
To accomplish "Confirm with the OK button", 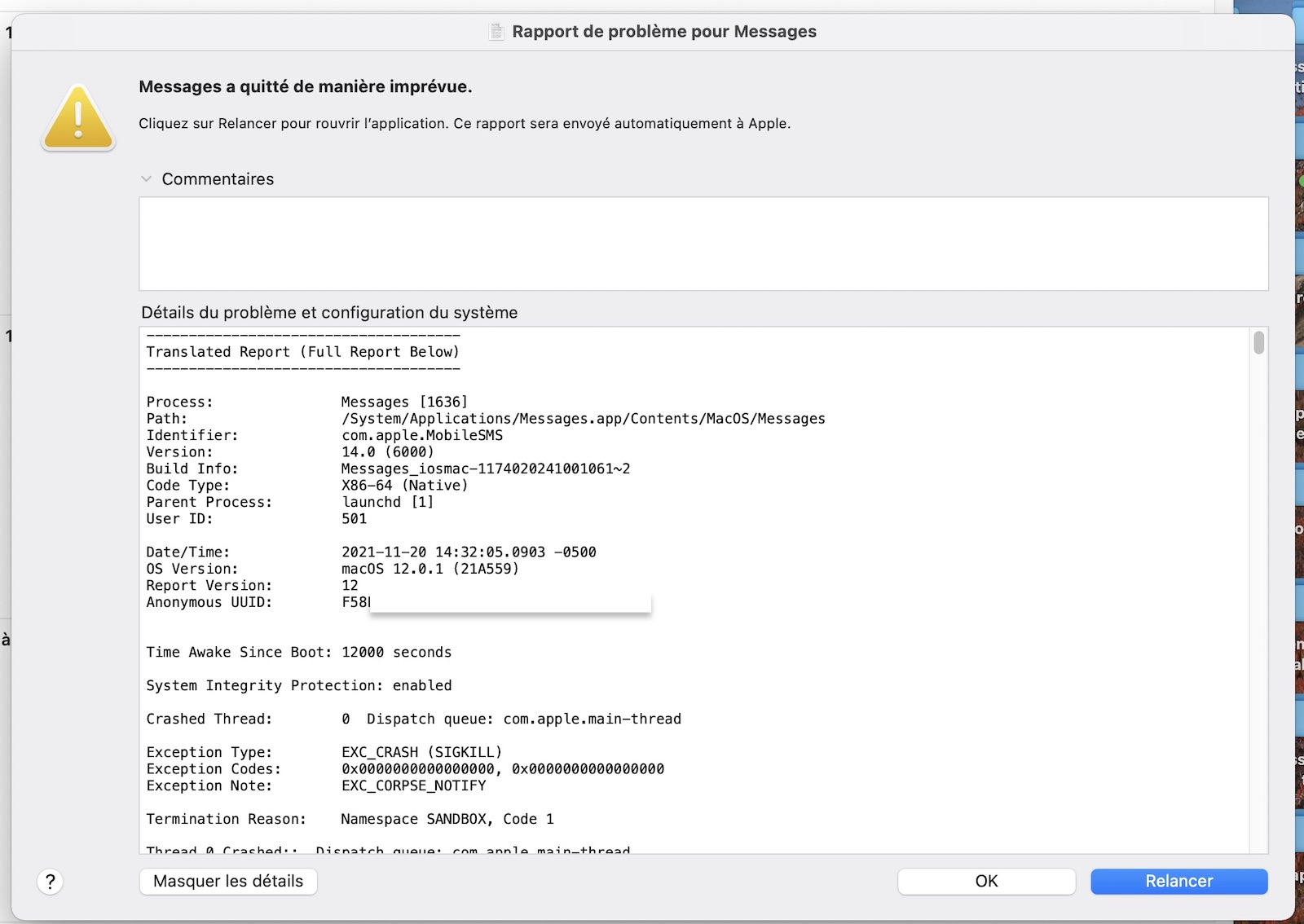I will 986,881.
